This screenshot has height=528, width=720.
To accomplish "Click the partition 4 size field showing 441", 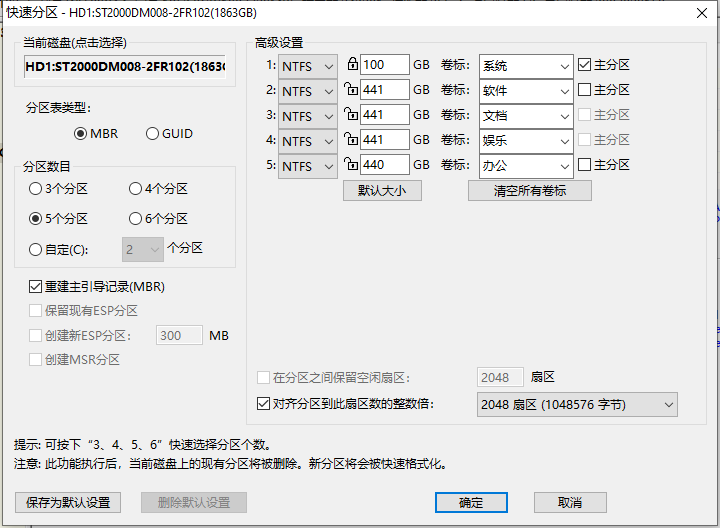I will point(385,139).
